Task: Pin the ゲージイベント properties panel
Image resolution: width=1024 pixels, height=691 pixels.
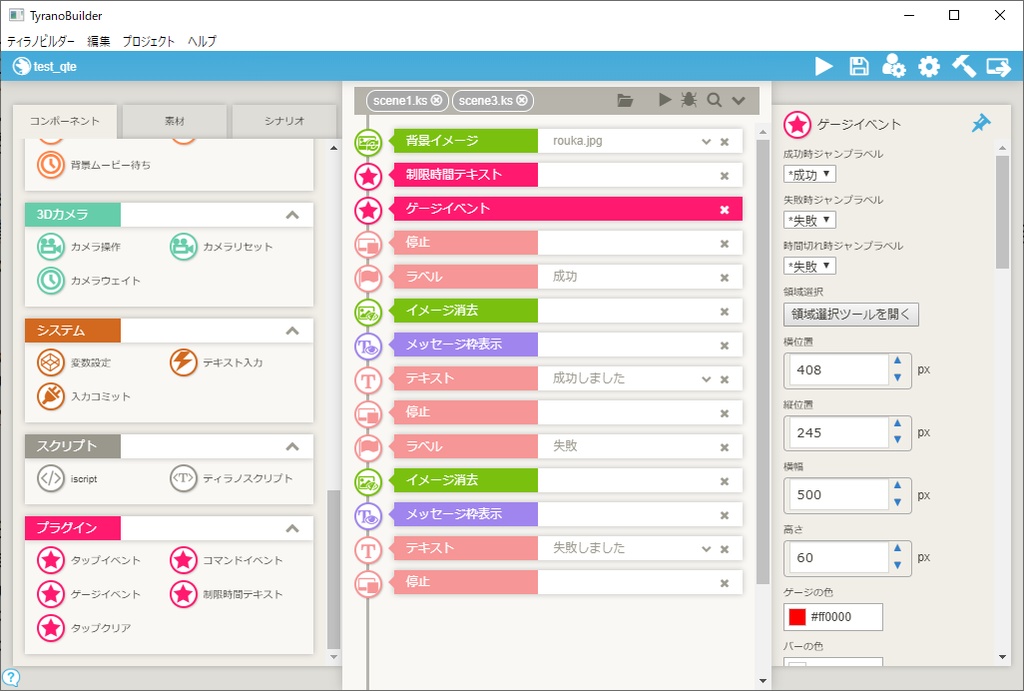Action: pyautogui.click(x=980, y=123)
